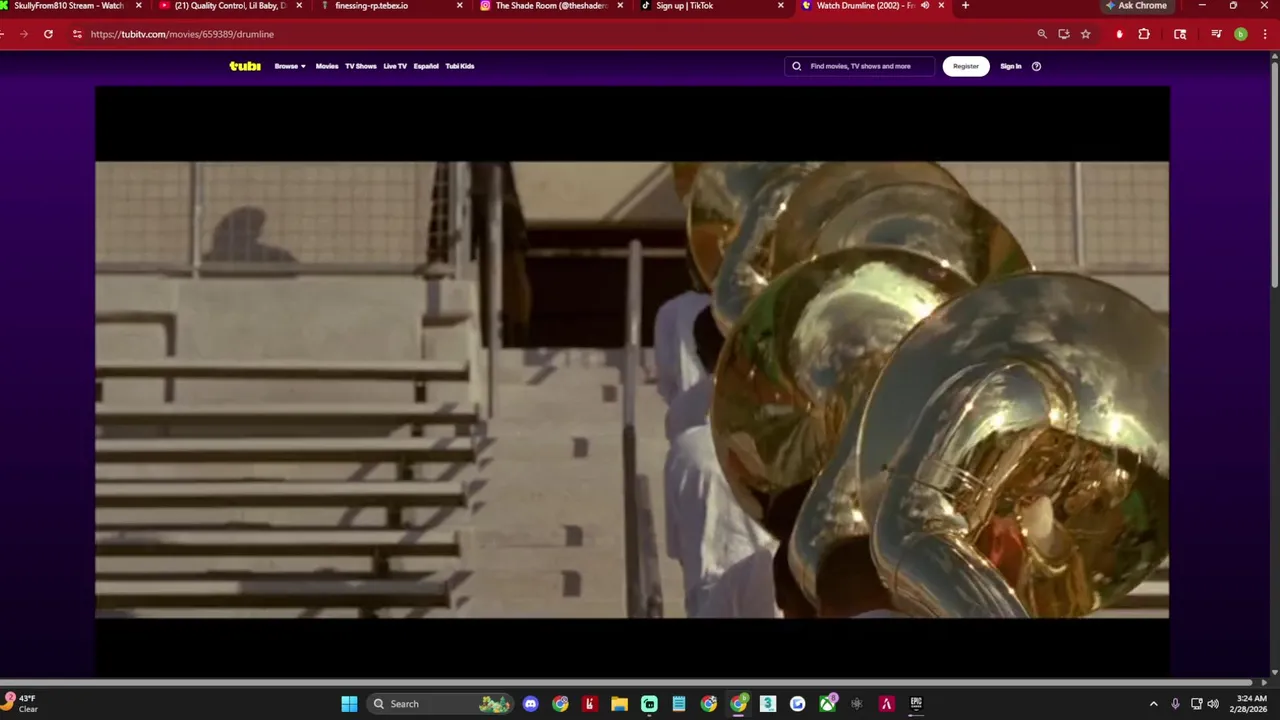1280x720 pixels.
Task: Click the Tubi logo
Action: [245, 66]
